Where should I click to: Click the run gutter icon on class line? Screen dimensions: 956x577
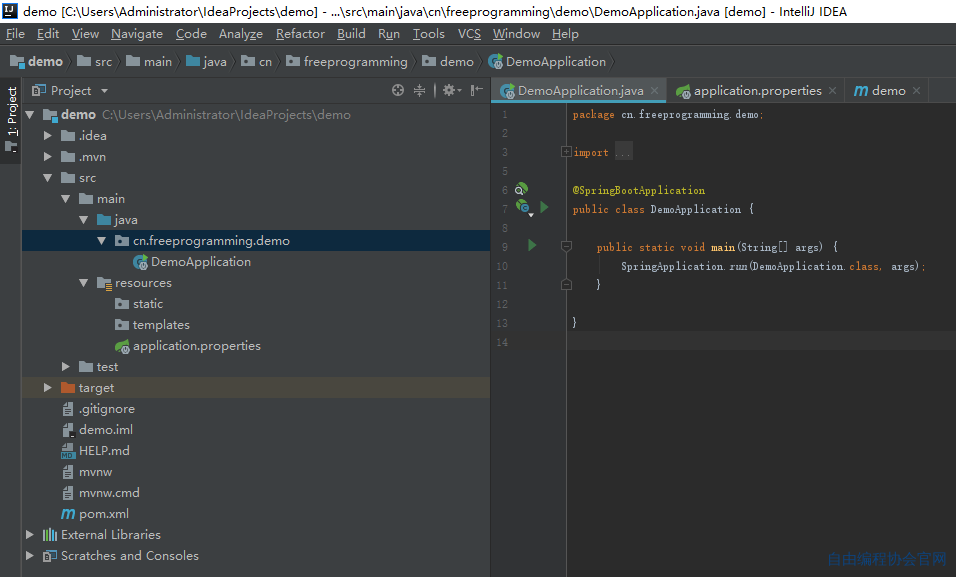click(x=544, y=207)
